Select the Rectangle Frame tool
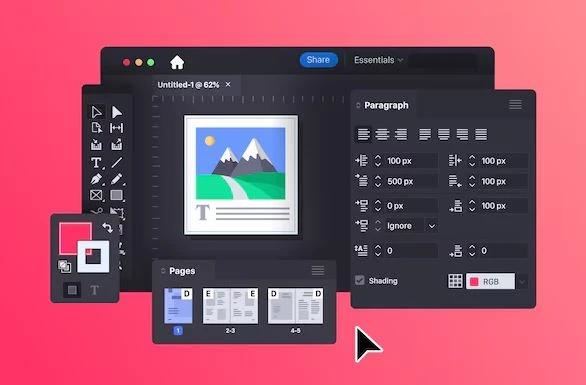Viewport: 586px width, 385px height. 96,195
